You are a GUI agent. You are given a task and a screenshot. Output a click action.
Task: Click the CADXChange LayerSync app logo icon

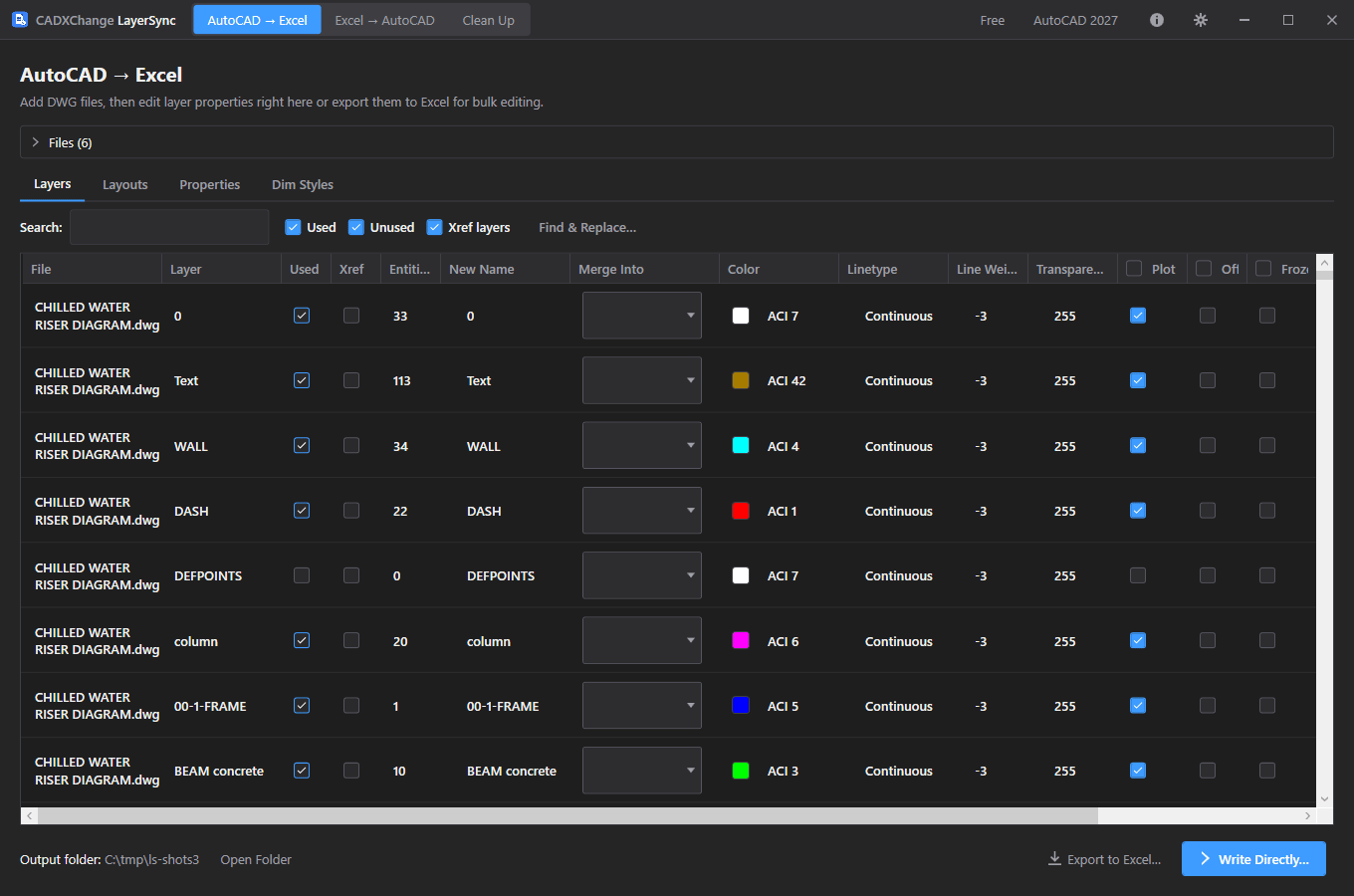[x=20, y=20]
